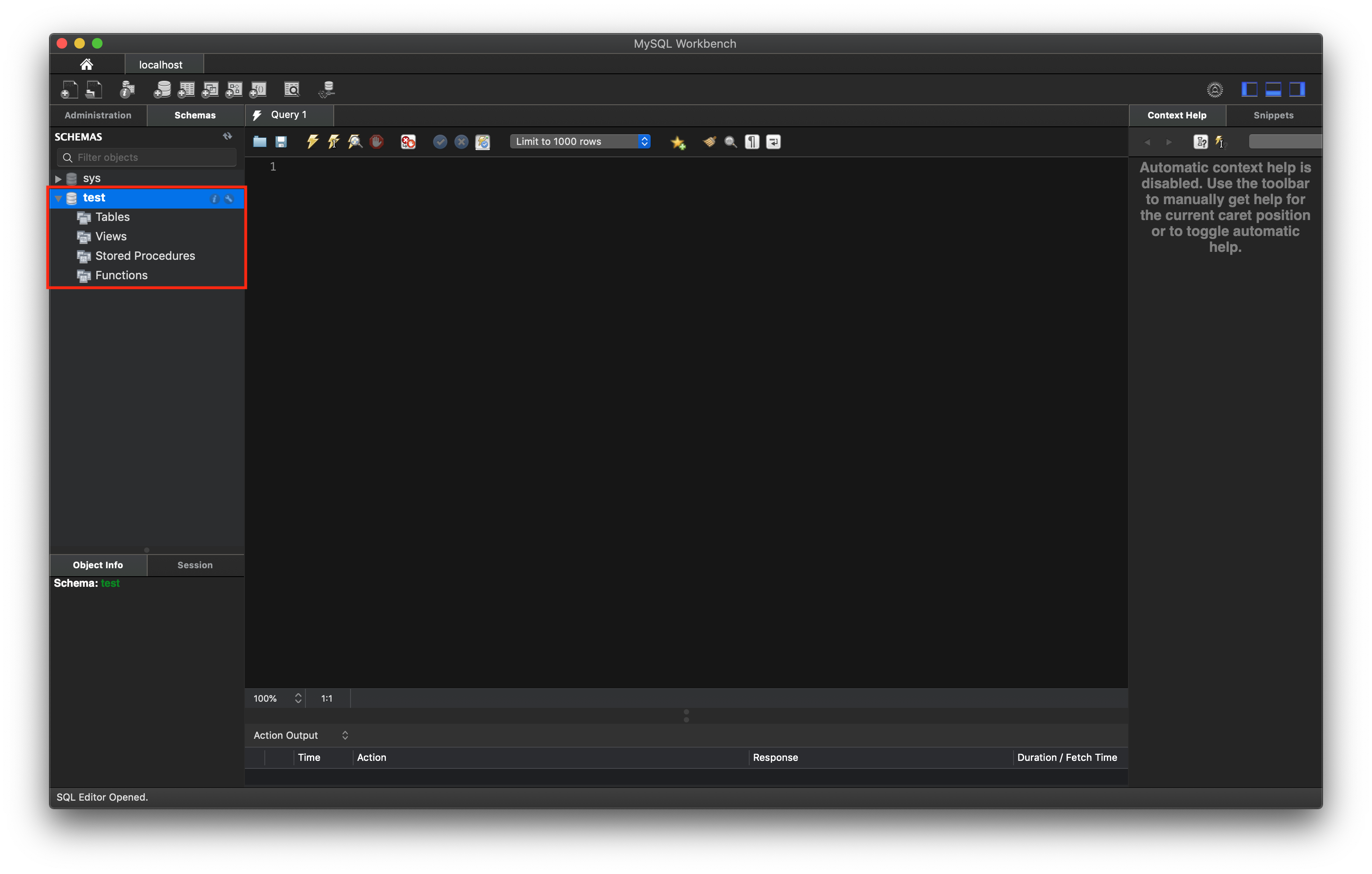Go back in context help

[1147, 142]
